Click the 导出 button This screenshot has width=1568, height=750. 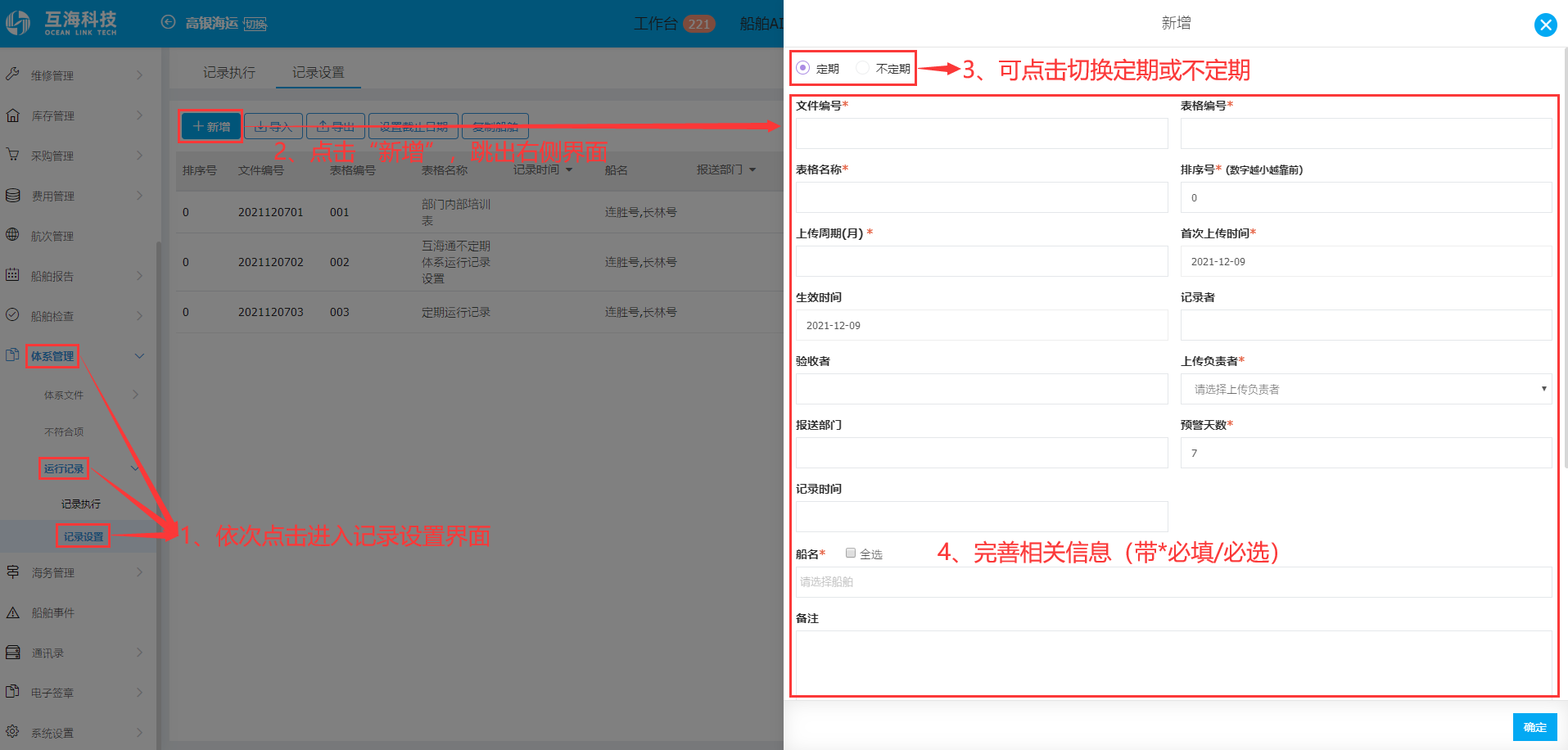[x=336, y=127]
